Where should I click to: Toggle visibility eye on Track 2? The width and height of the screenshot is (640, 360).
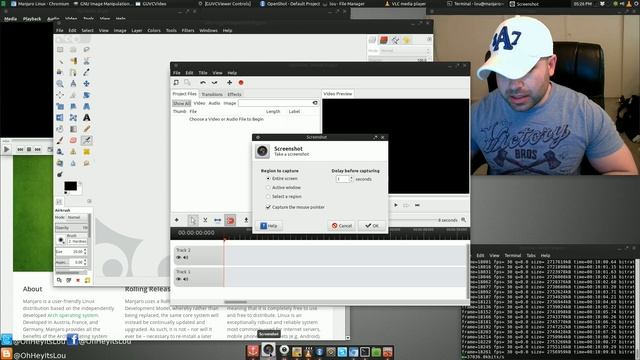tap(178, 258)
